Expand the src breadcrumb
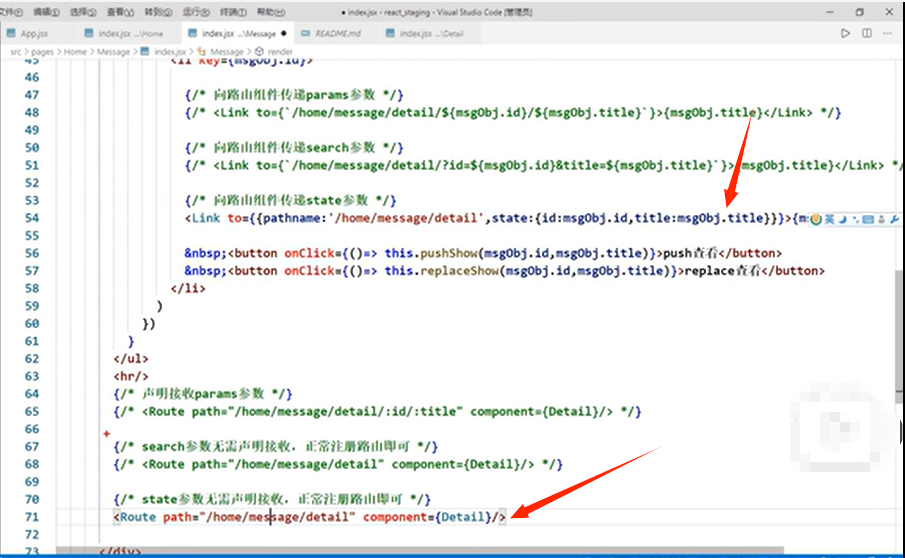The image size is (905, 558). click(16, 51)
